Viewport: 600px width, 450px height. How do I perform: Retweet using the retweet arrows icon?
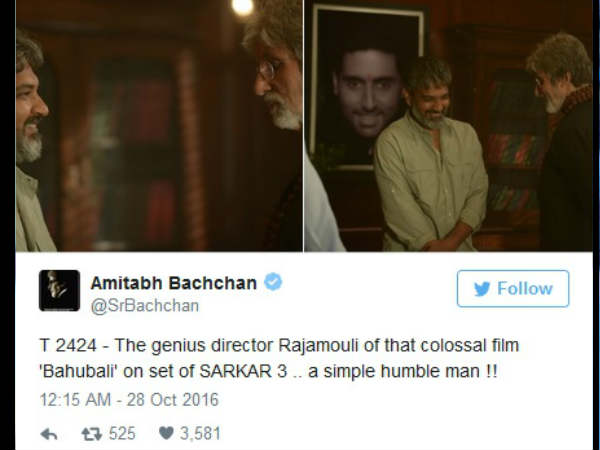coord(91,434)
